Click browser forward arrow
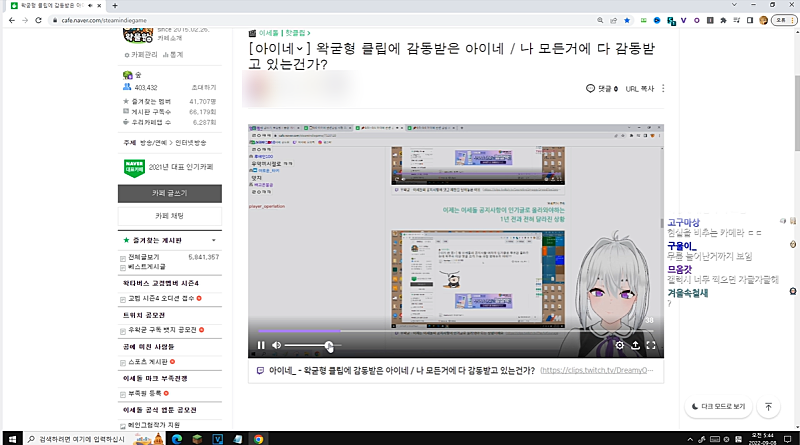The height and width of the screenshot is (445, 800). click(x=25, y=20)
